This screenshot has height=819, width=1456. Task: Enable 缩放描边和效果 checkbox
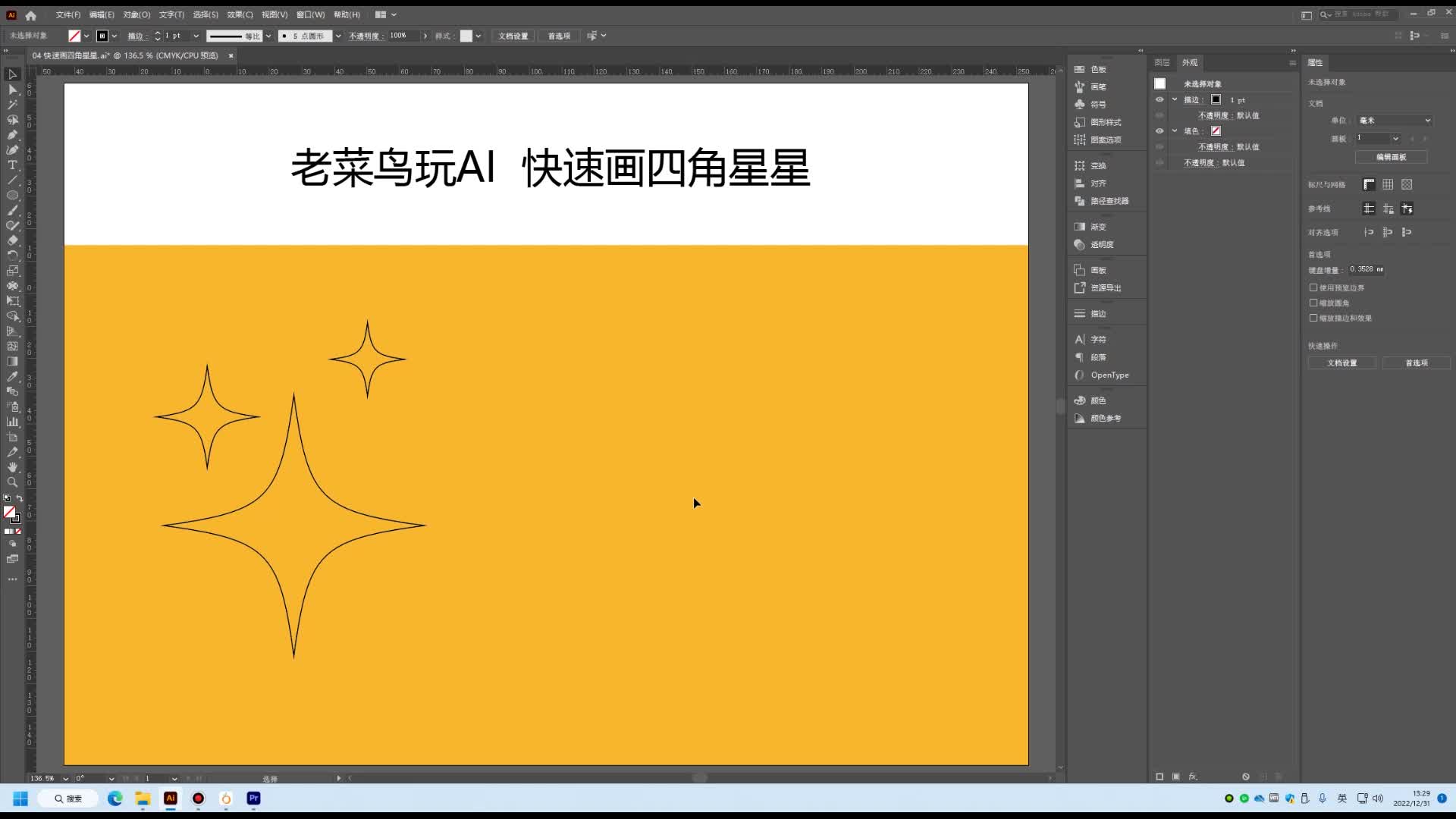point(1313,318)
